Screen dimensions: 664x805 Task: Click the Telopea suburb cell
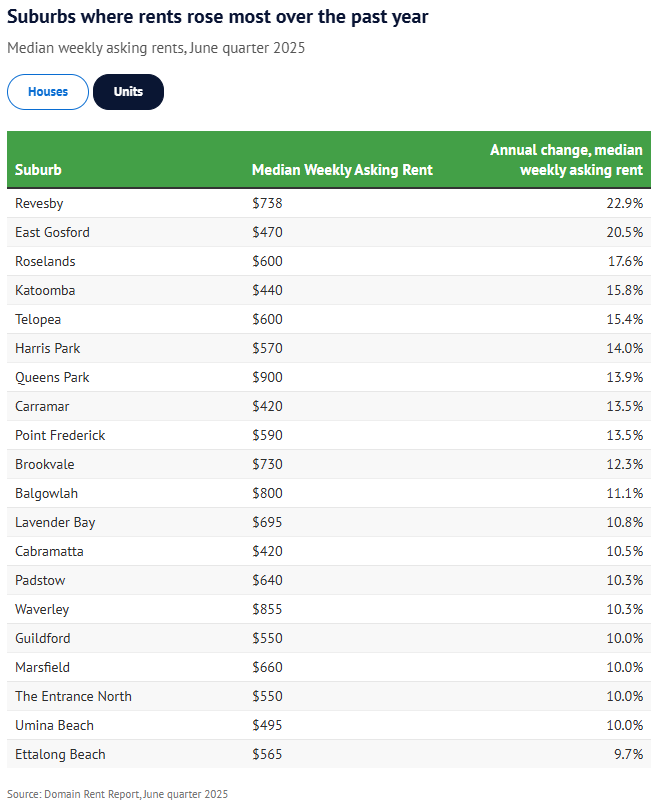tap(39, 319)
